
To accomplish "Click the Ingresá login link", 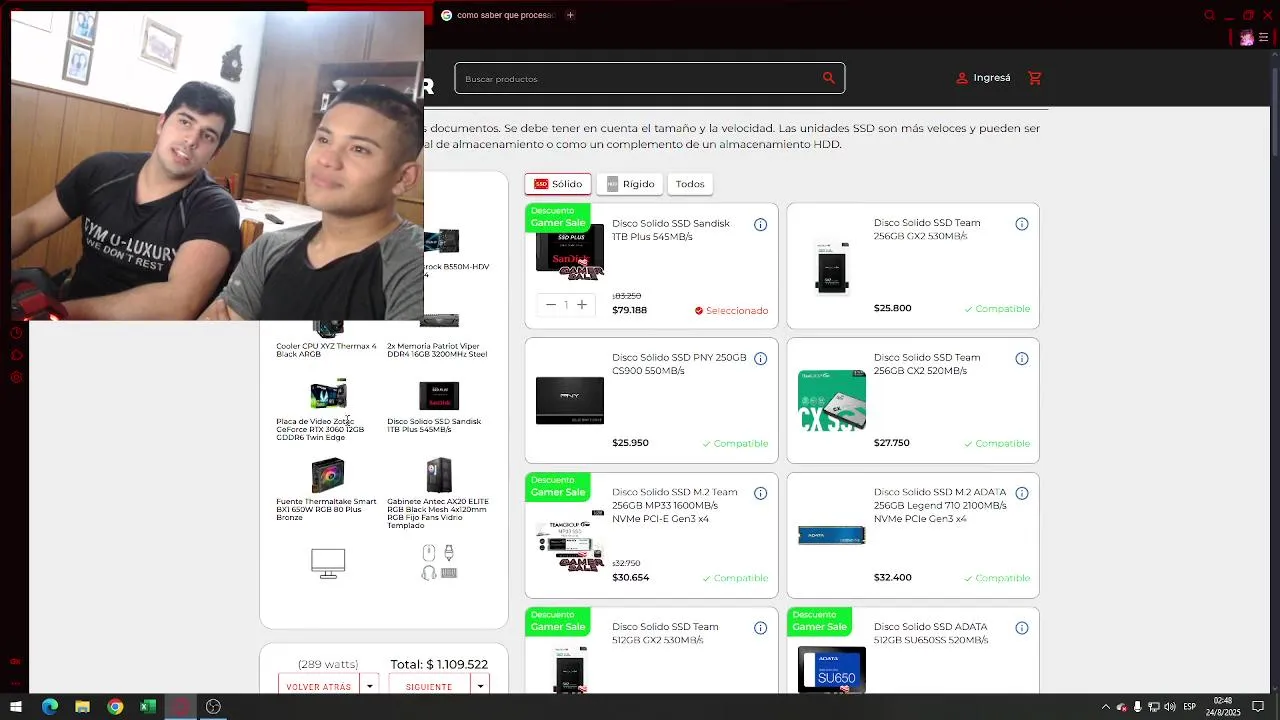I will (x=992, y=78).
